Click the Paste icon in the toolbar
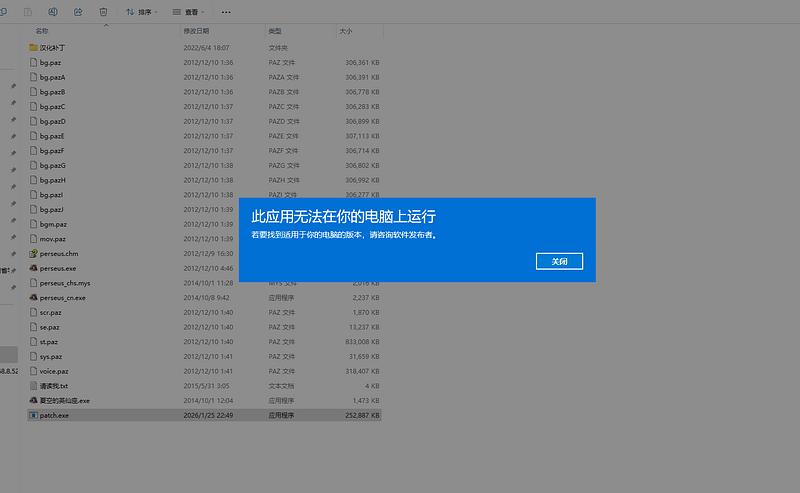800x493 pixels. (28, 12)
